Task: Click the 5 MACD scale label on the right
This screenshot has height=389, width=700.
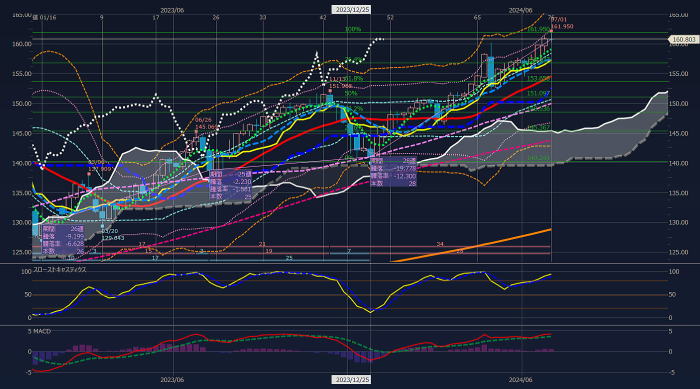Action: pos(671,331)
